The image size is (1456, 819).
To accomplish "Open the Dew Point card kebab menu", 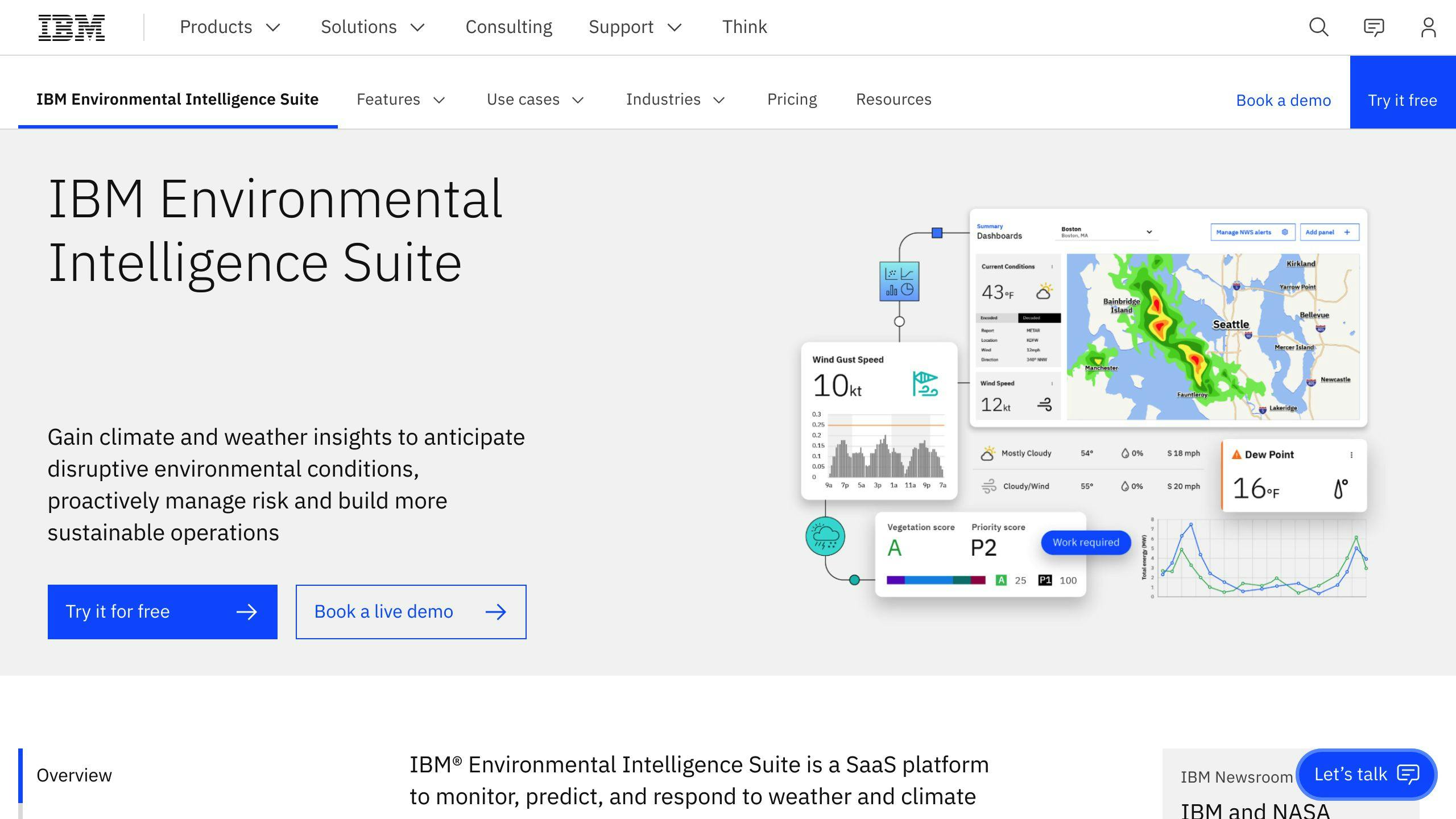I will (x=1351, y=455).
